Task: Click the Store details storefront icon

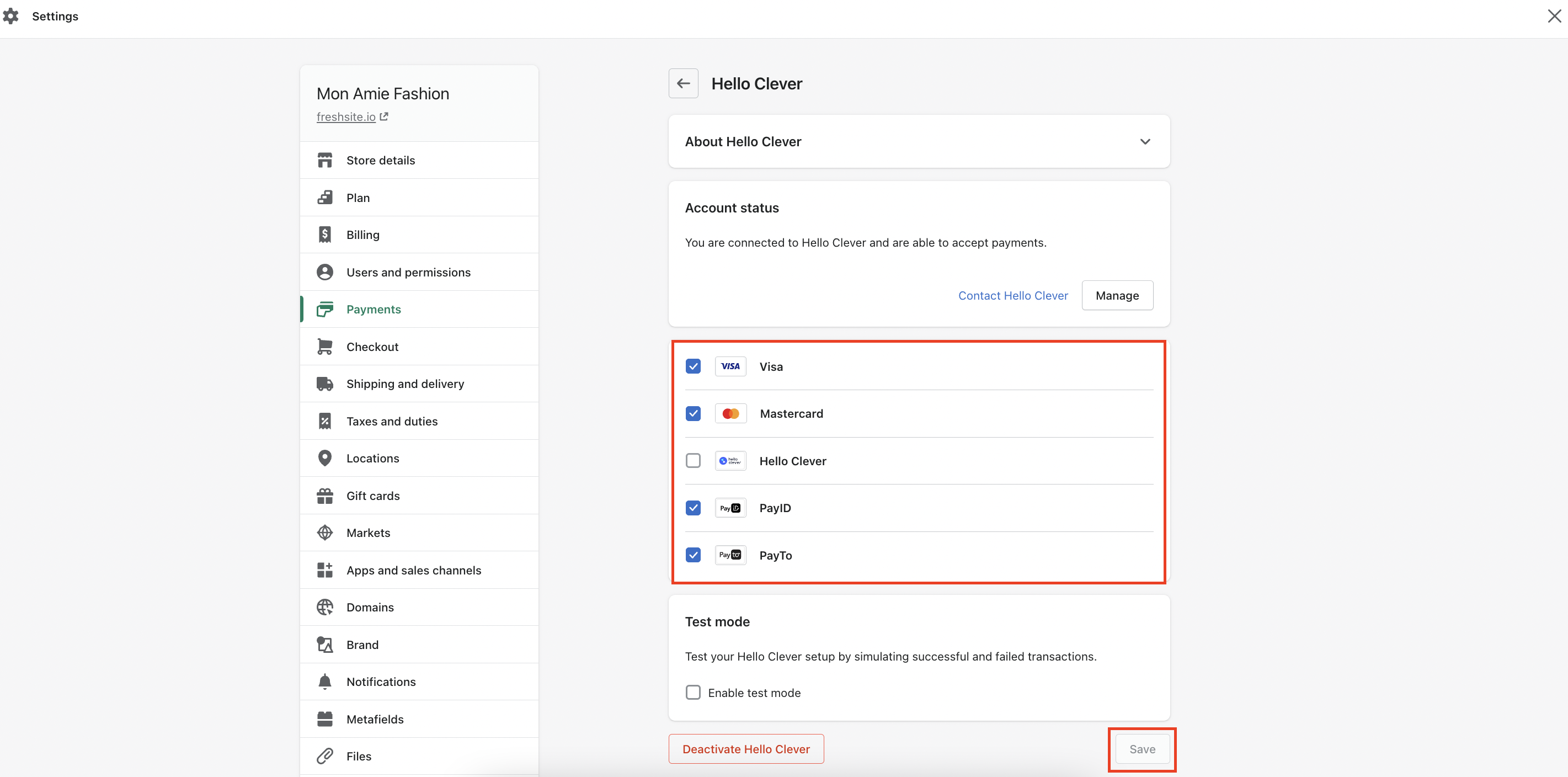Action: (x=324, y=160)
